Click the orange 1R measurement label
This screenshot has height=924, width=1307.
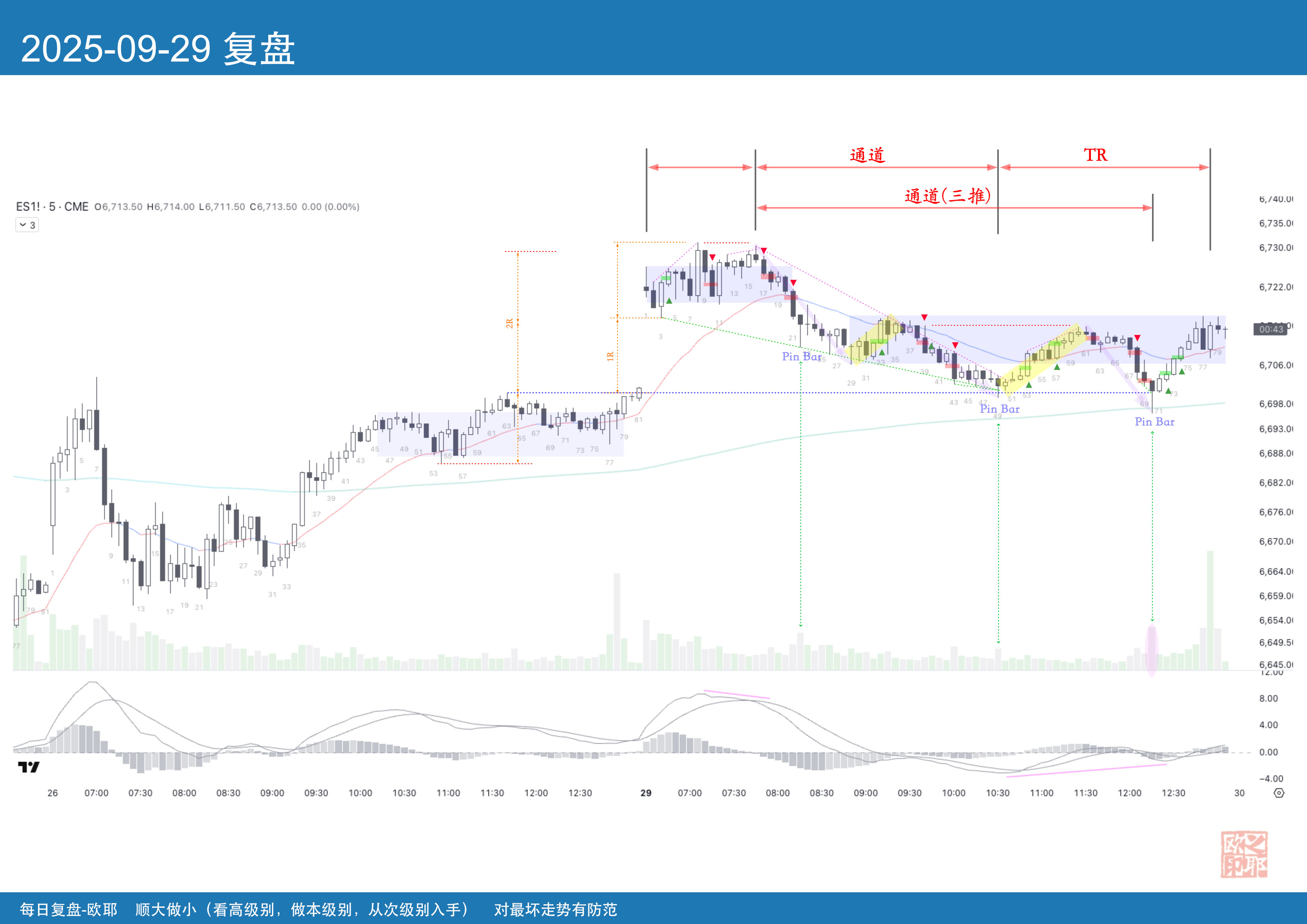pyautogui.click(x=610, y=357)
